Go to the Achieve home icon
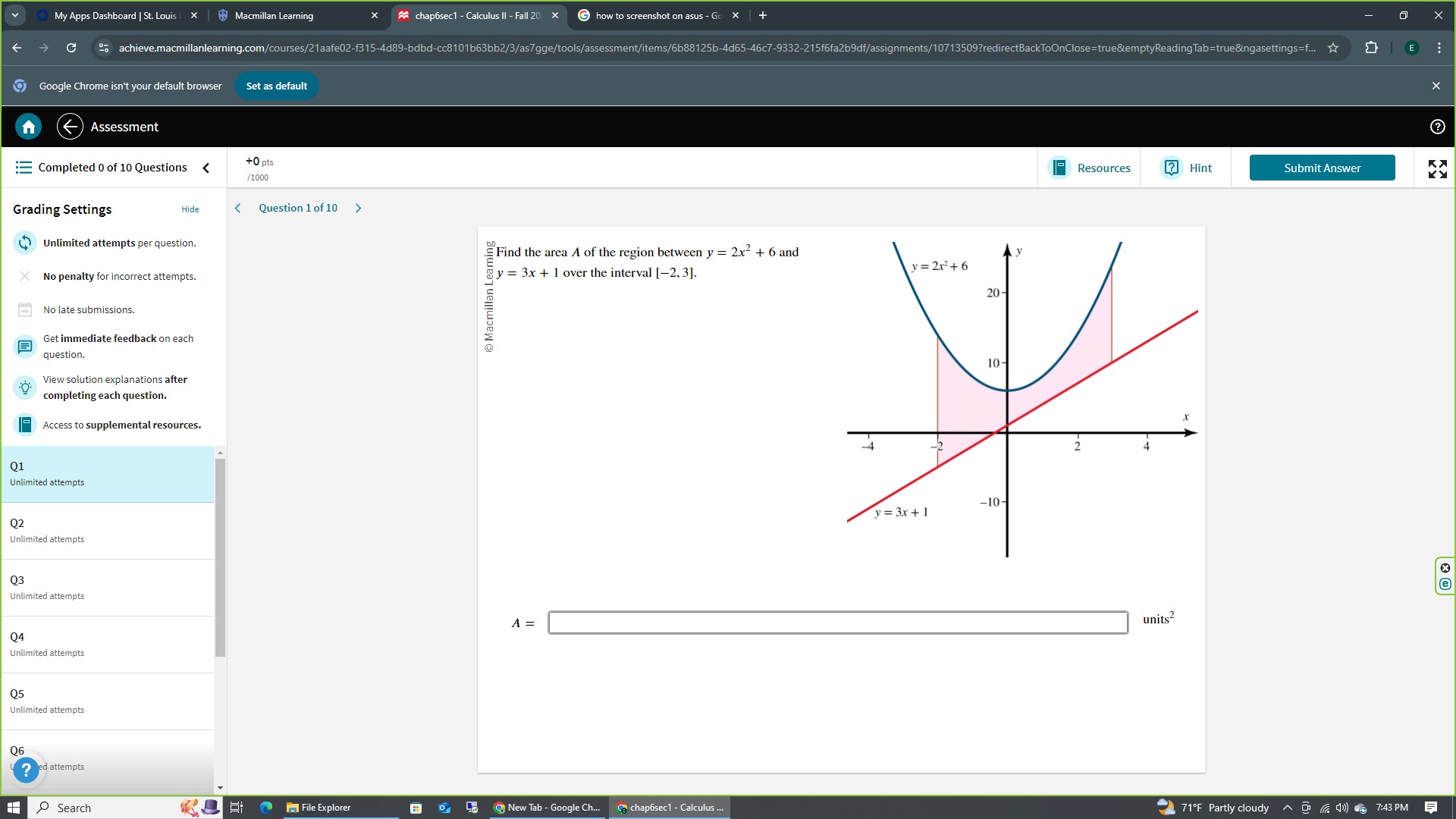The height and width of the screenshot is (819, 1456). [x=29, y=127]
